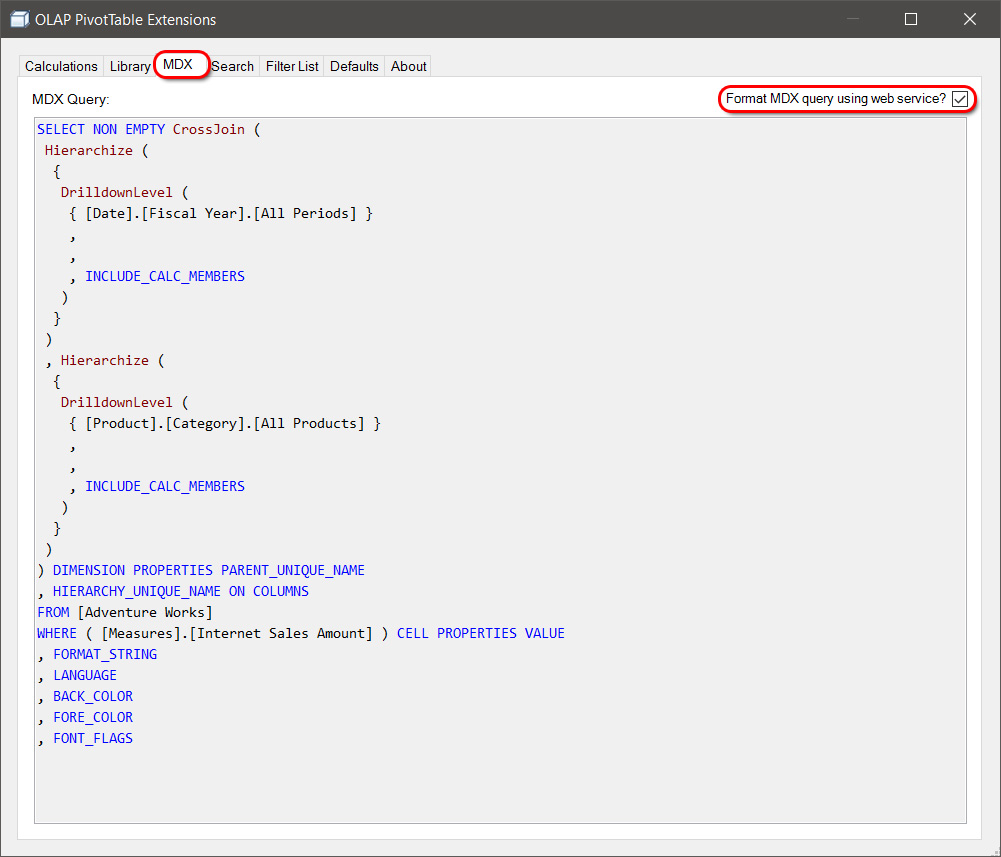
Task: Click the 'Format MDX query using web service?' label
Action: pyautogui.click(x=835, y=99)
